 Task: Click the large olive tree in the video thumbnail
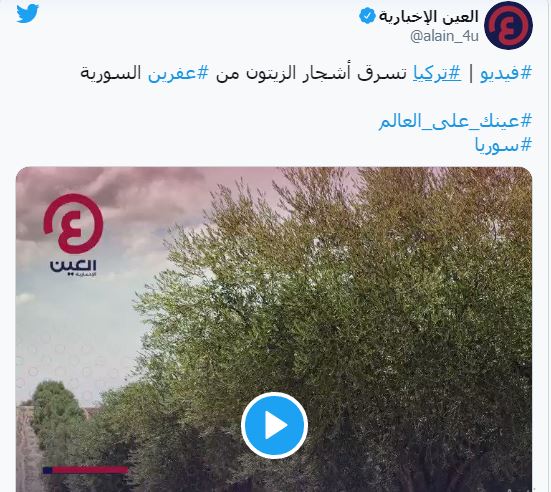pos(351,299)
